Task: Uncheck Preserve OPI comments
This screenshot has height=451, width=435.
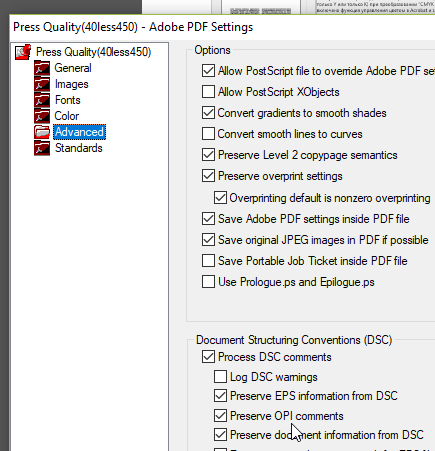Action: click(x=220, y=416)
